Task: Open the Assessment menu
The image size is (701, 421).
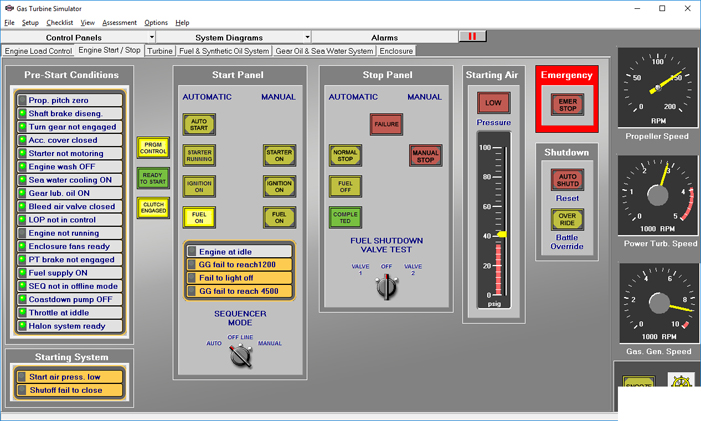Action: 119,22
